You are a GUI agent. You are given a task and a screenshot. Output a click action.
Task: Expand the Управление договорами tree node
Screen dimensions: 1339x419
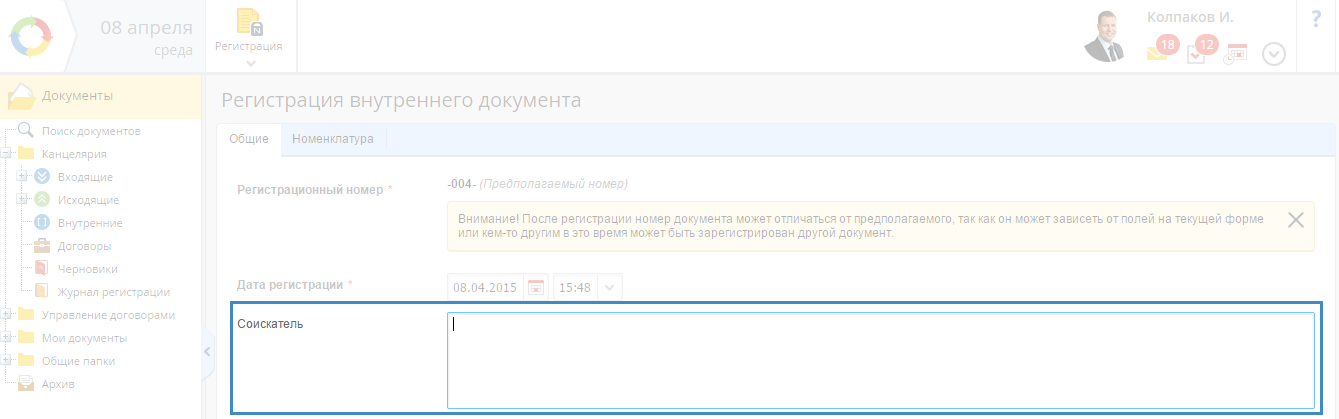click(6, 314)
